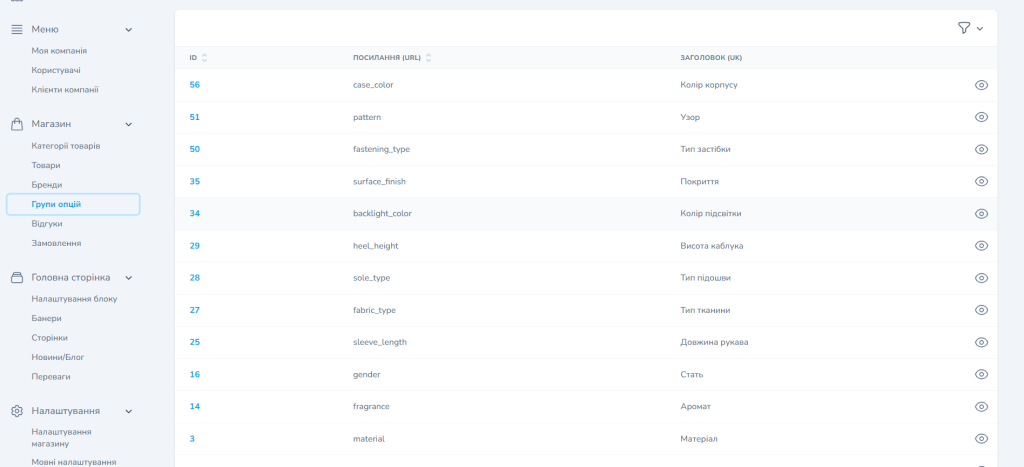Expand the dropdown arrow beside filter icon
The width and height of the screenshot is (1024, 467).
pos(980,29)
